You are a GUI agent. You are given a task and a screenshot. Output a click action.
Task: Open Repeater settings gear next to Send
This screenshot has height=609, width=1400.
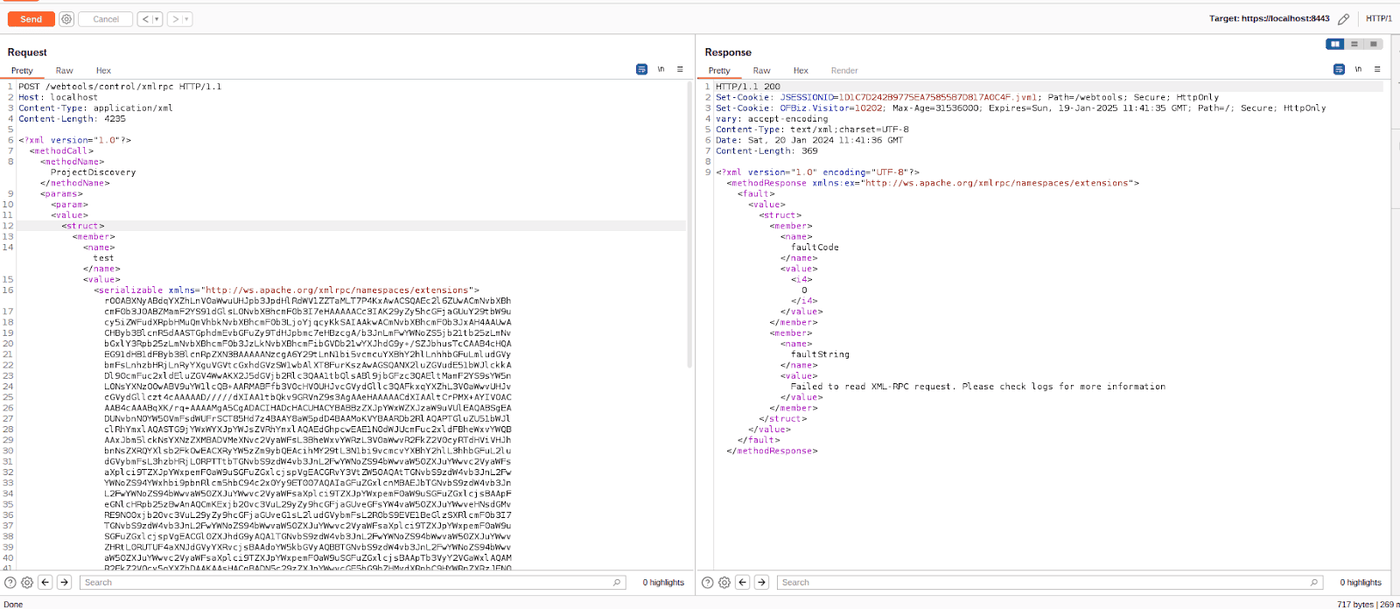tap(66, 19)
